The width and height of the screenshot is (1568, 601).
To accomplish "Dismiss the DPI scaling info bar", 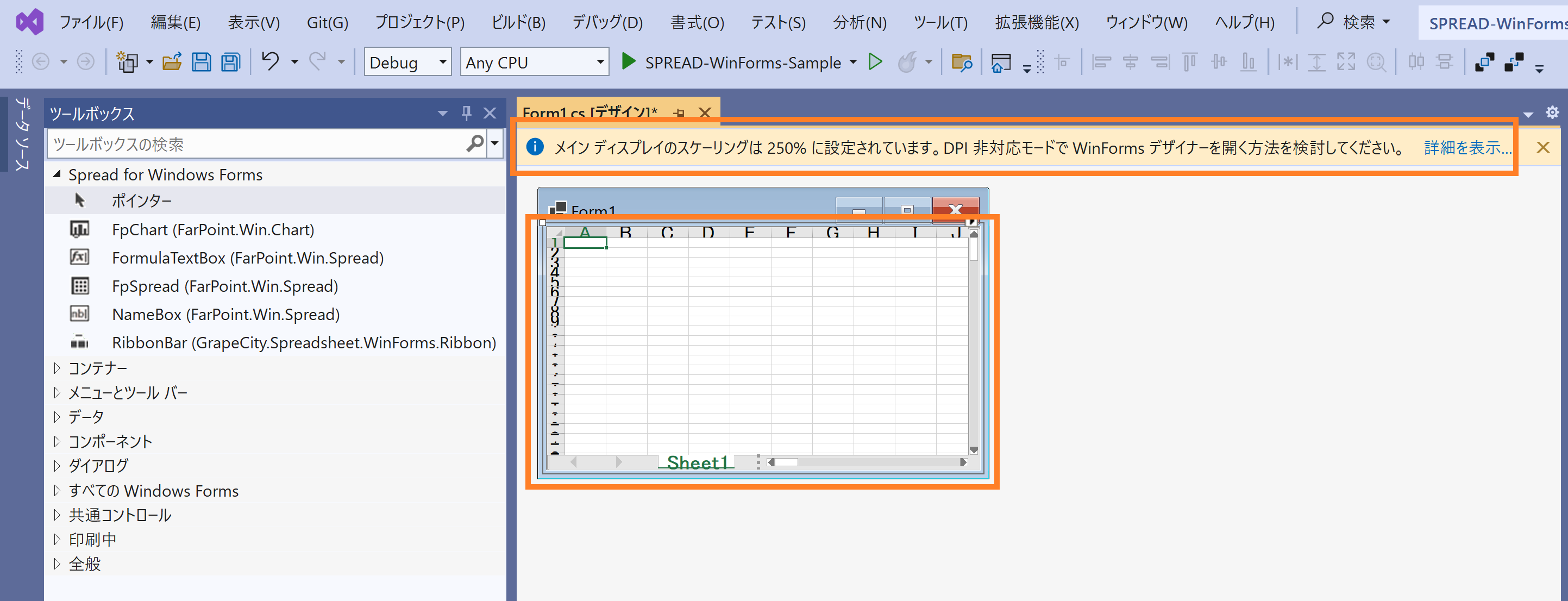I will (x=1543, y=147).
